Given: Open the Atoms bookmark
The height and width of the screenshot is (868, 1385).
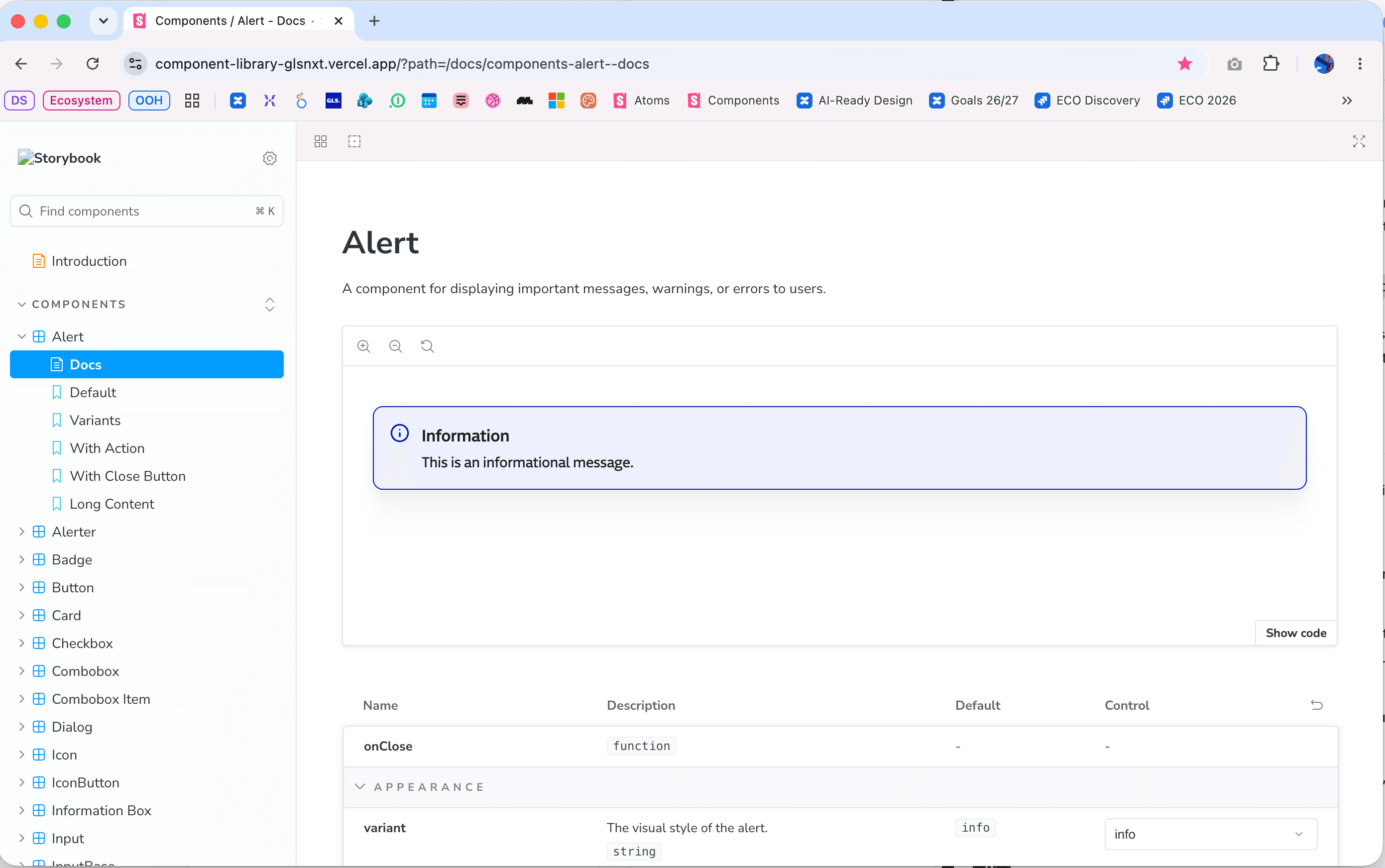Looking at the screenshot, I should [x=641, y=101].
